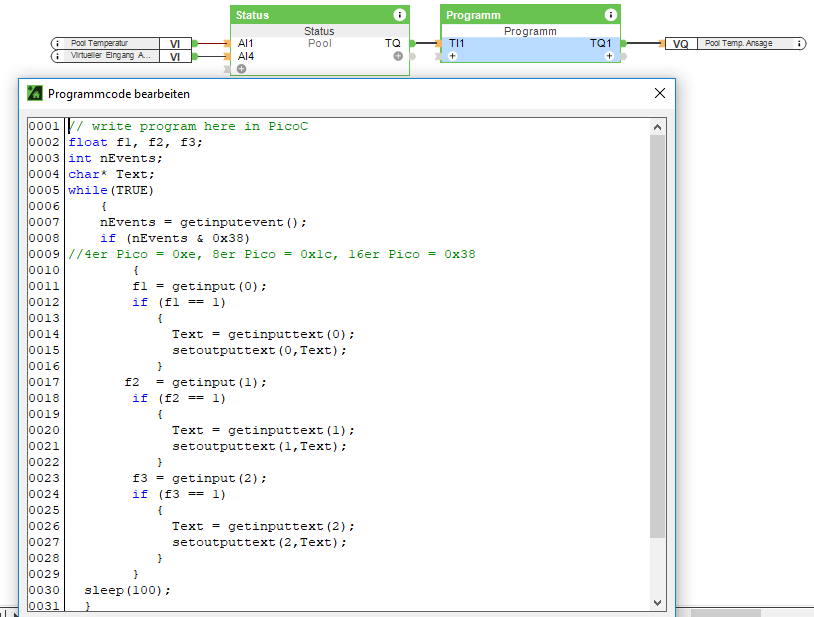Click the '//4er Pico = 0xe' comment line
The width and height of the screenshot is (814, 617).
pyautogui.click(x=272, y=254)
